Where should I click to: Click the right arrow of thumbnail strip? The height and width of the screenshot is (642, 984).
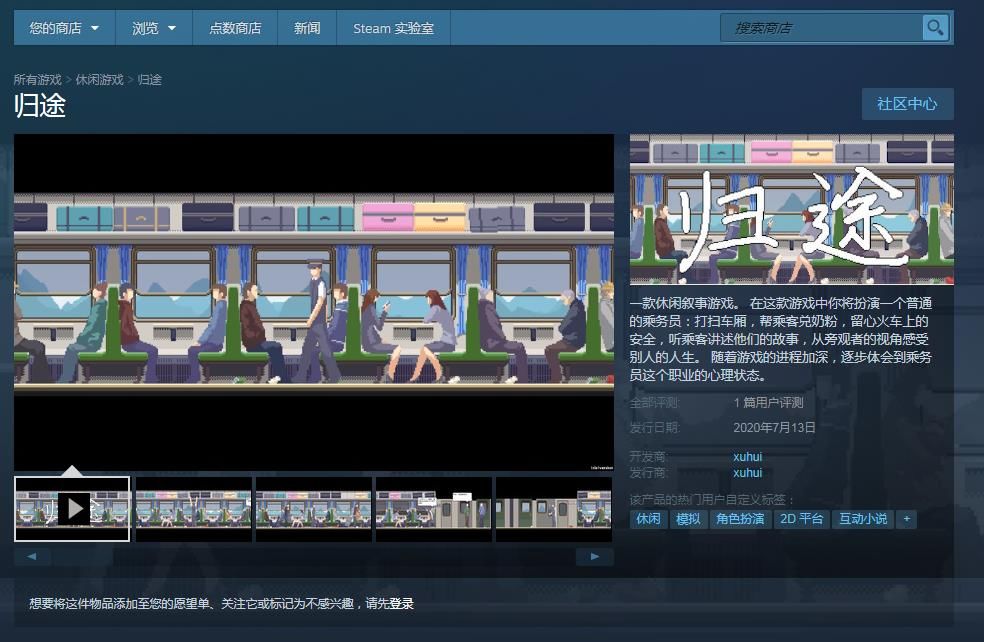[x=595, y=556]
